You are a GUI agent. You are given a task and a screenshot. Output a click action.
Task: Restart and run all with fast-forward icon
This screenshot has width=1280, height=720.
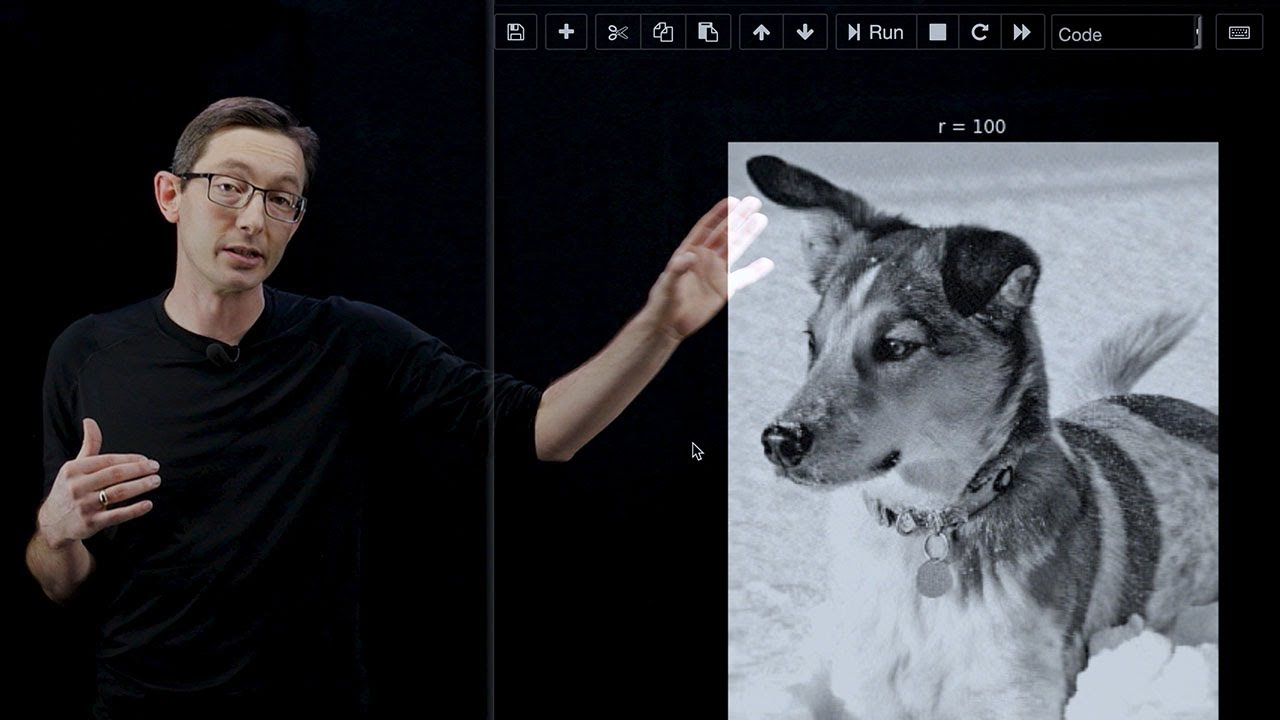point(1022,32)
